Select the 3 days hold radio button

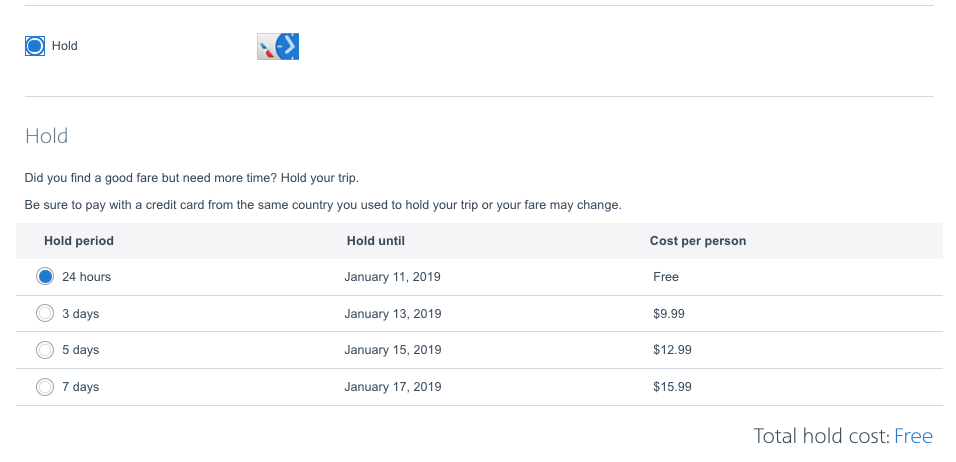pyautogui.click(x=45, y=314)
